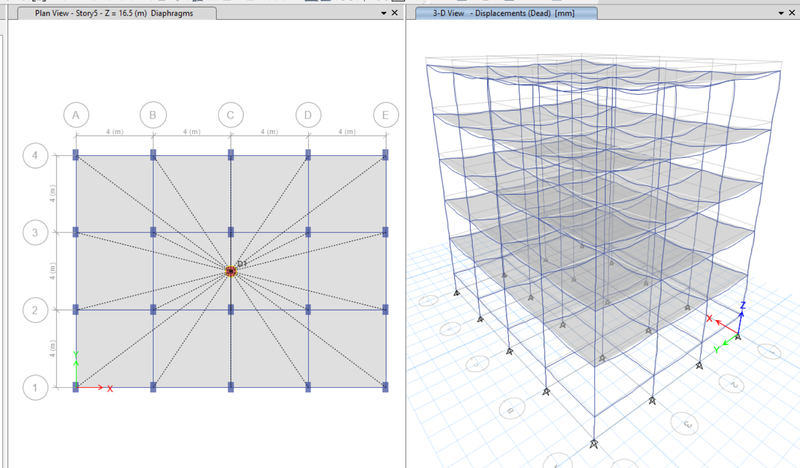Select the column at grid D-1
This screenshot has width=800, height=468.
coord(308,387)
